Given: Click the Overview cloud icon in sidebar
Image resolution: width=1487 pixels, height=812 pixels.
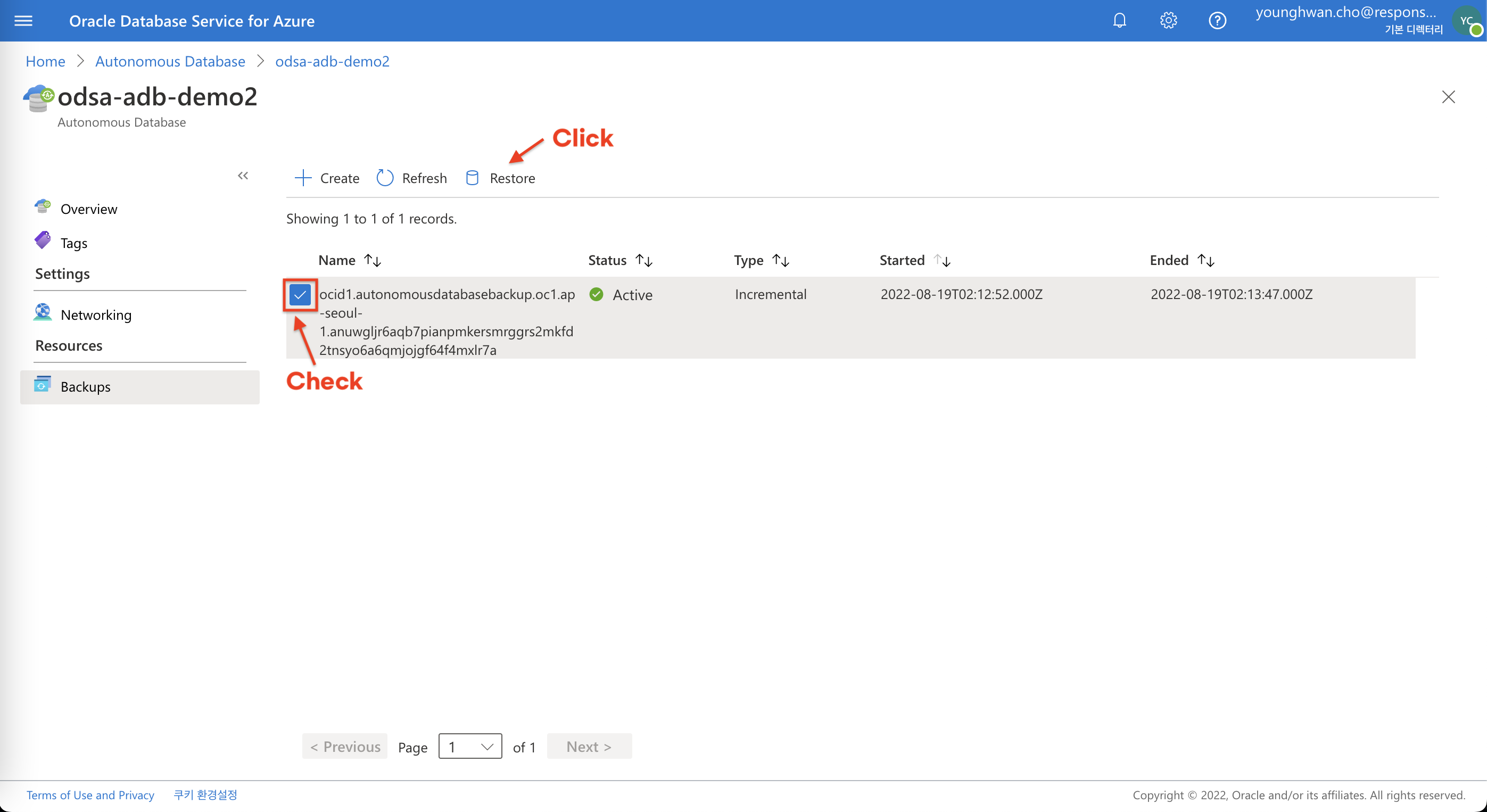Looking at the screenshot, I should point(42,206).
